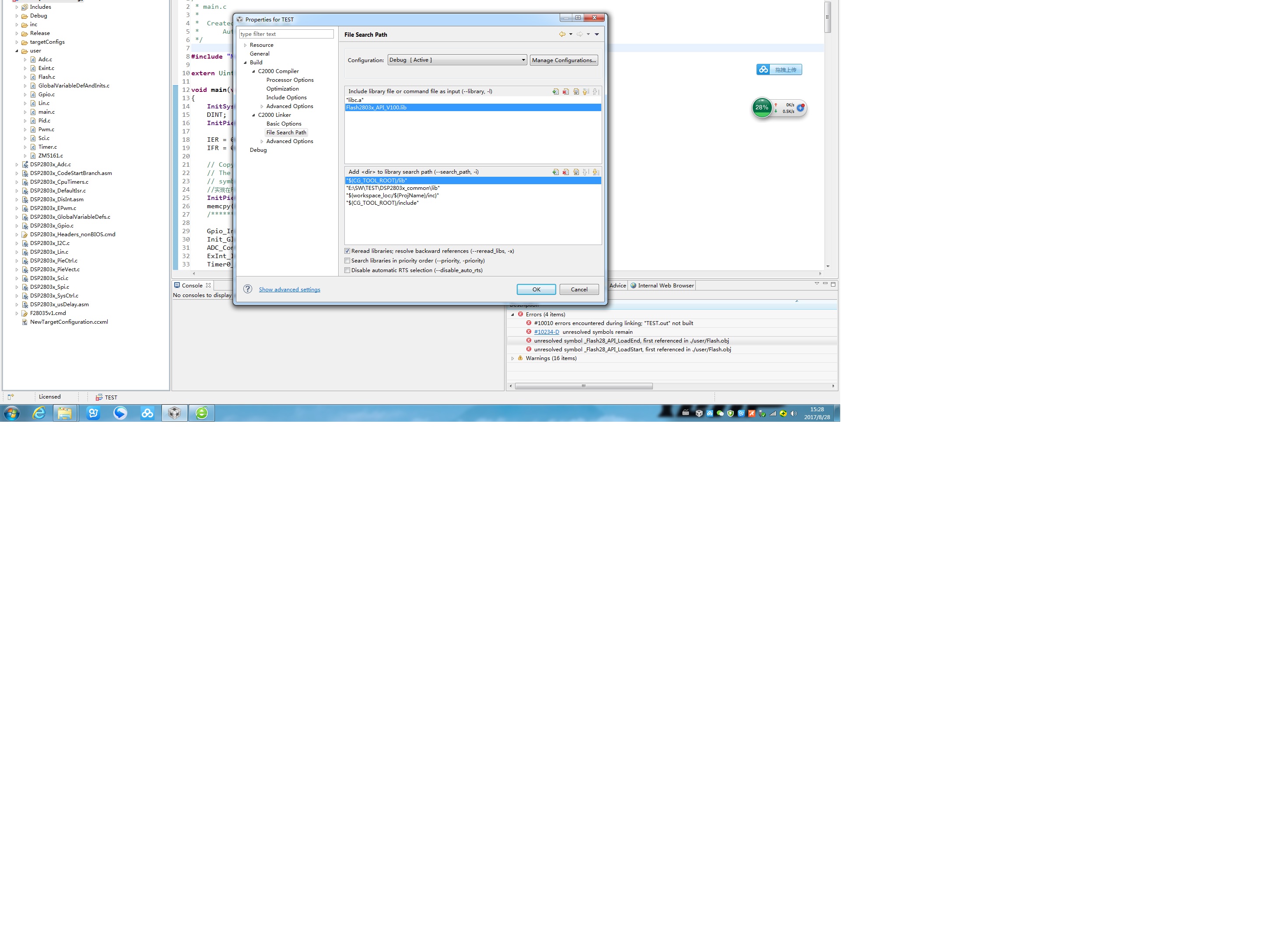Collapse the C2000 Compiler tree node
Viewport: 1276px width, 952px height.
point(253,71)
